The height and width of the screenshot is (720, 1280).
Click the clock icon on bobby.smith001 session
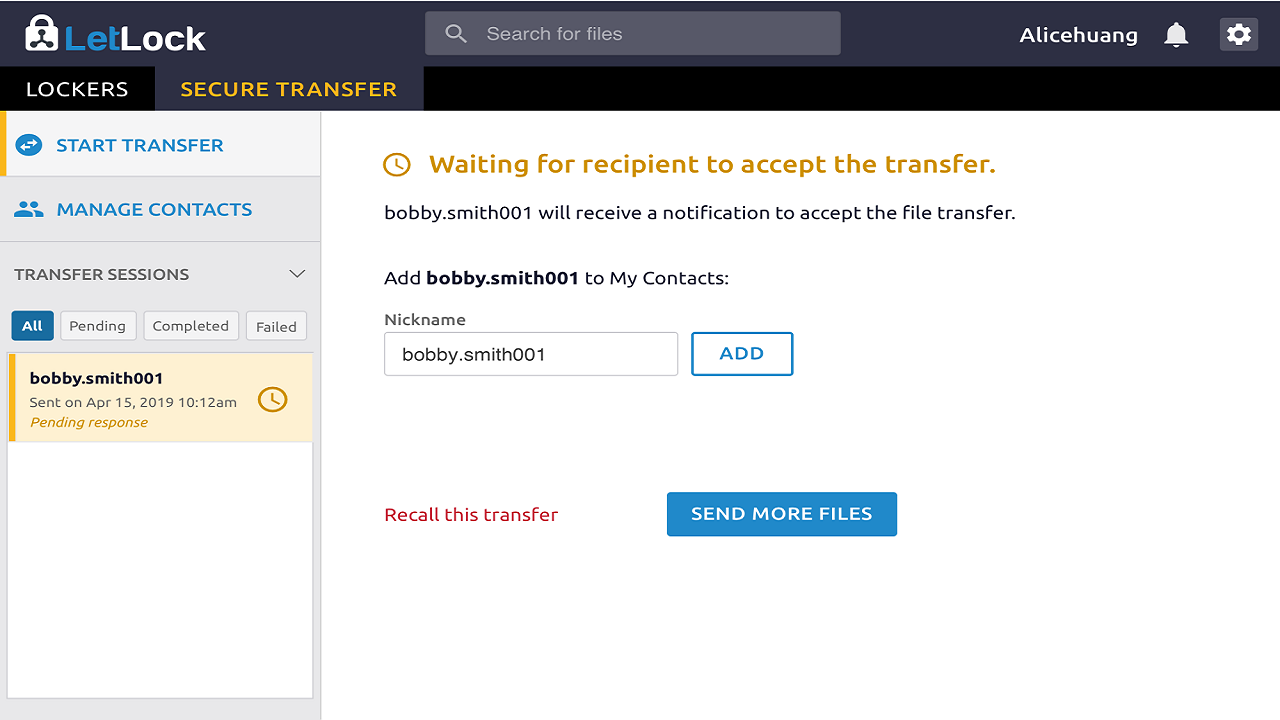point(272,399)
